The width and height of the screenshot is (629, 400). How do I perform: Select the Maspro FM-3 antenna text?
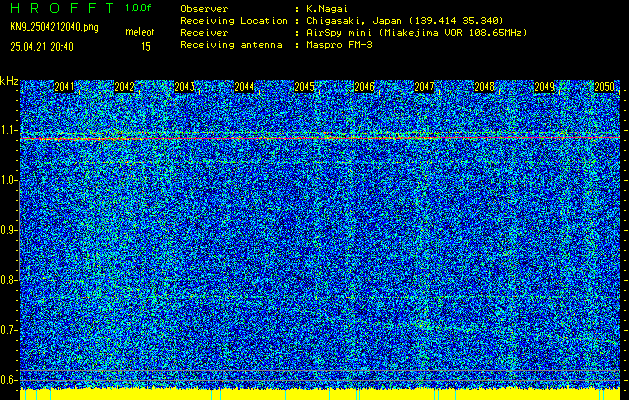339,45
